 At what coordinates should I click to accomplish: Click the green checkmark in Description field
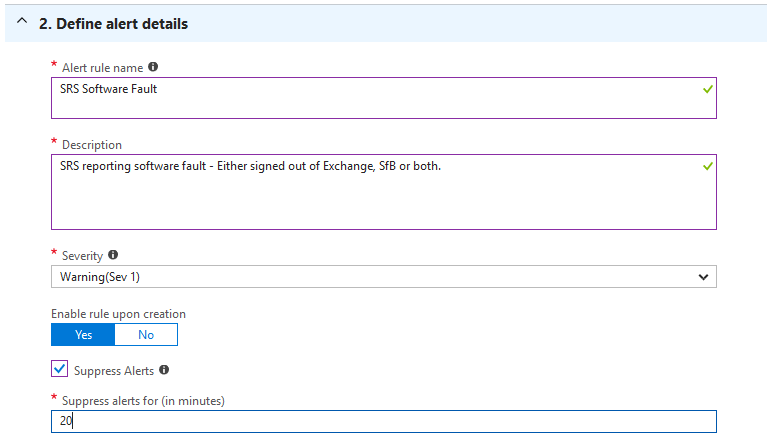click(x=707, y=167)
